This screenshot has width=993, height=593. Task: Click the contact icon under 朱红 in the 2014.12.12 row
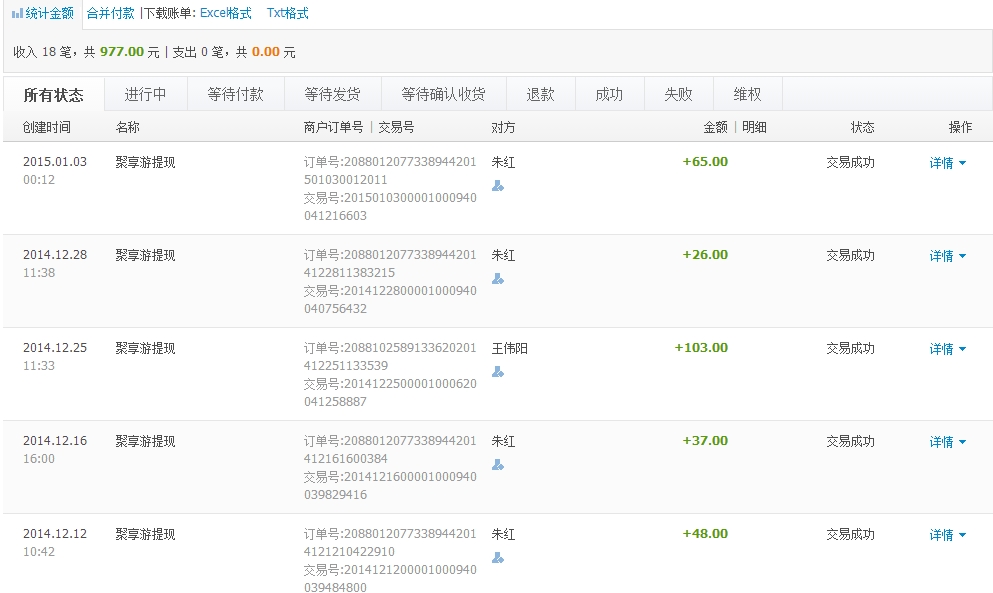pyautogui.click(x=498, y=557)
